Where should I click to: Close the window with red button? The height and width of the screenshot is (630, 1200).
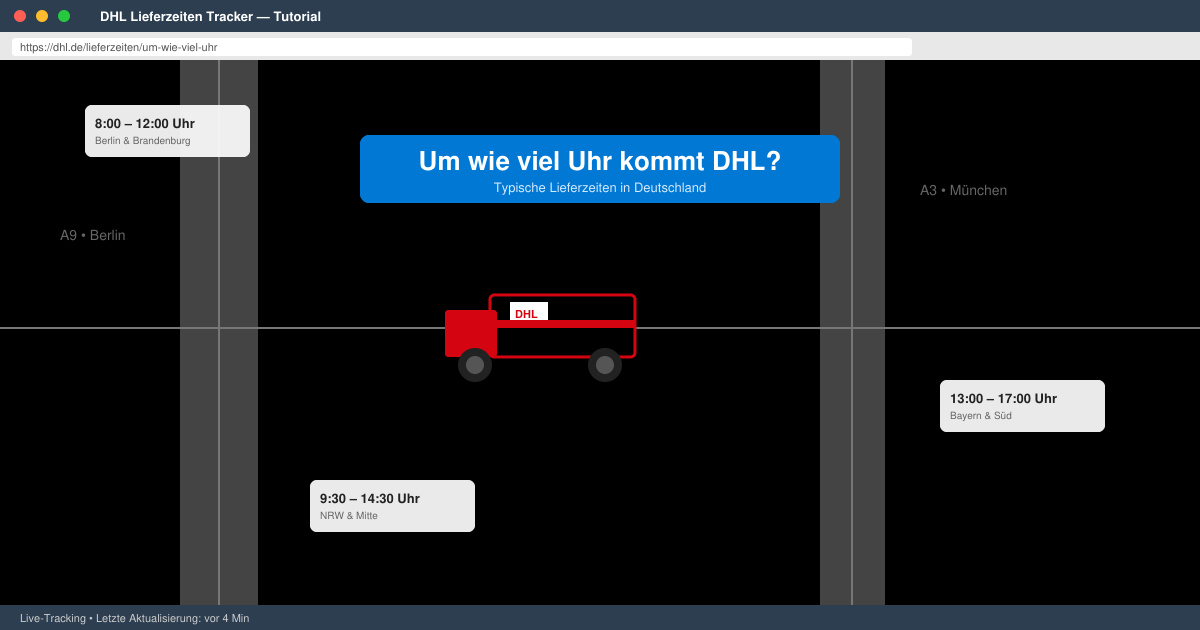tap(20, 16)
